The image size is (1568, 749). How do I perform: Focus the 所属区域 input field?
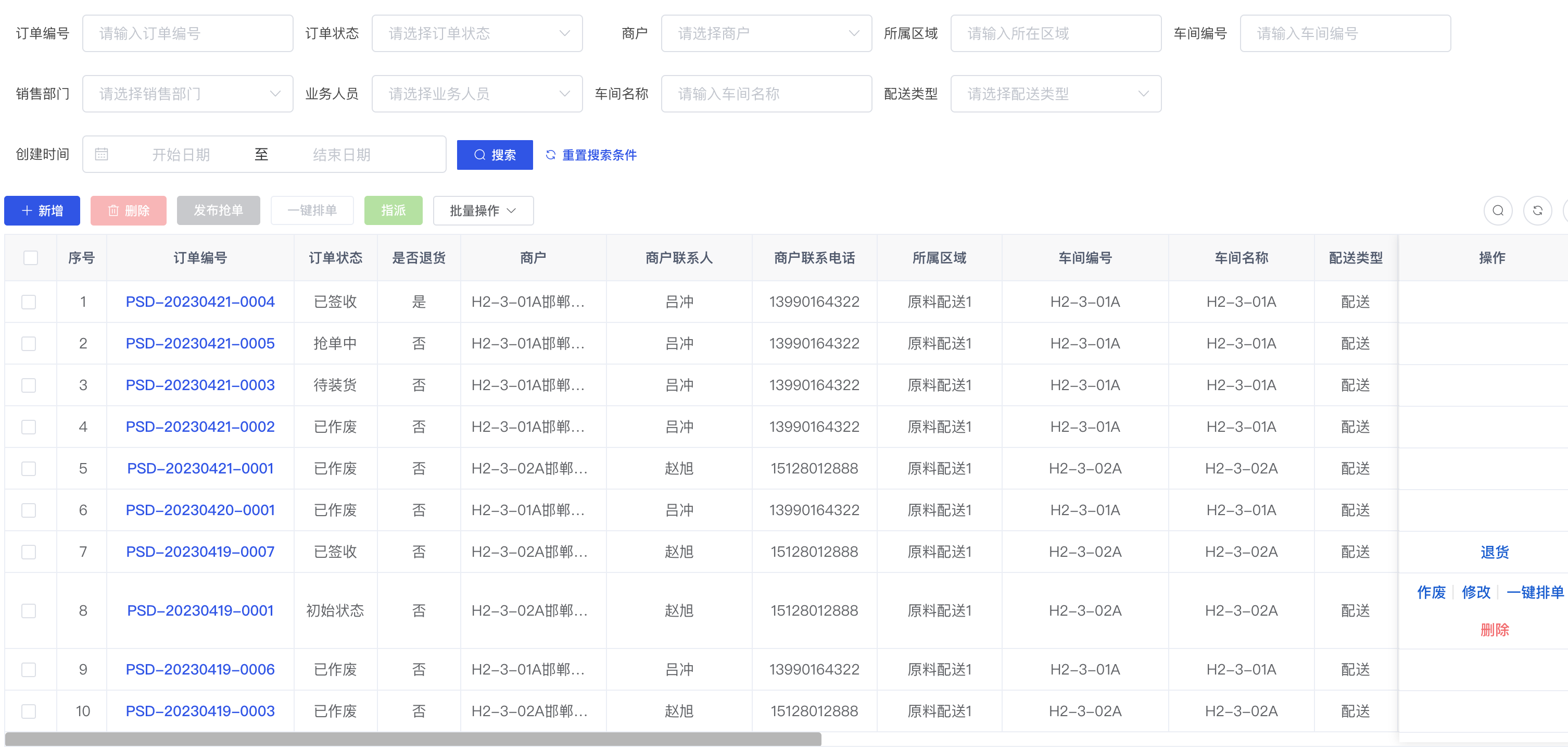pyautogui.click(x=1055, y=33)
